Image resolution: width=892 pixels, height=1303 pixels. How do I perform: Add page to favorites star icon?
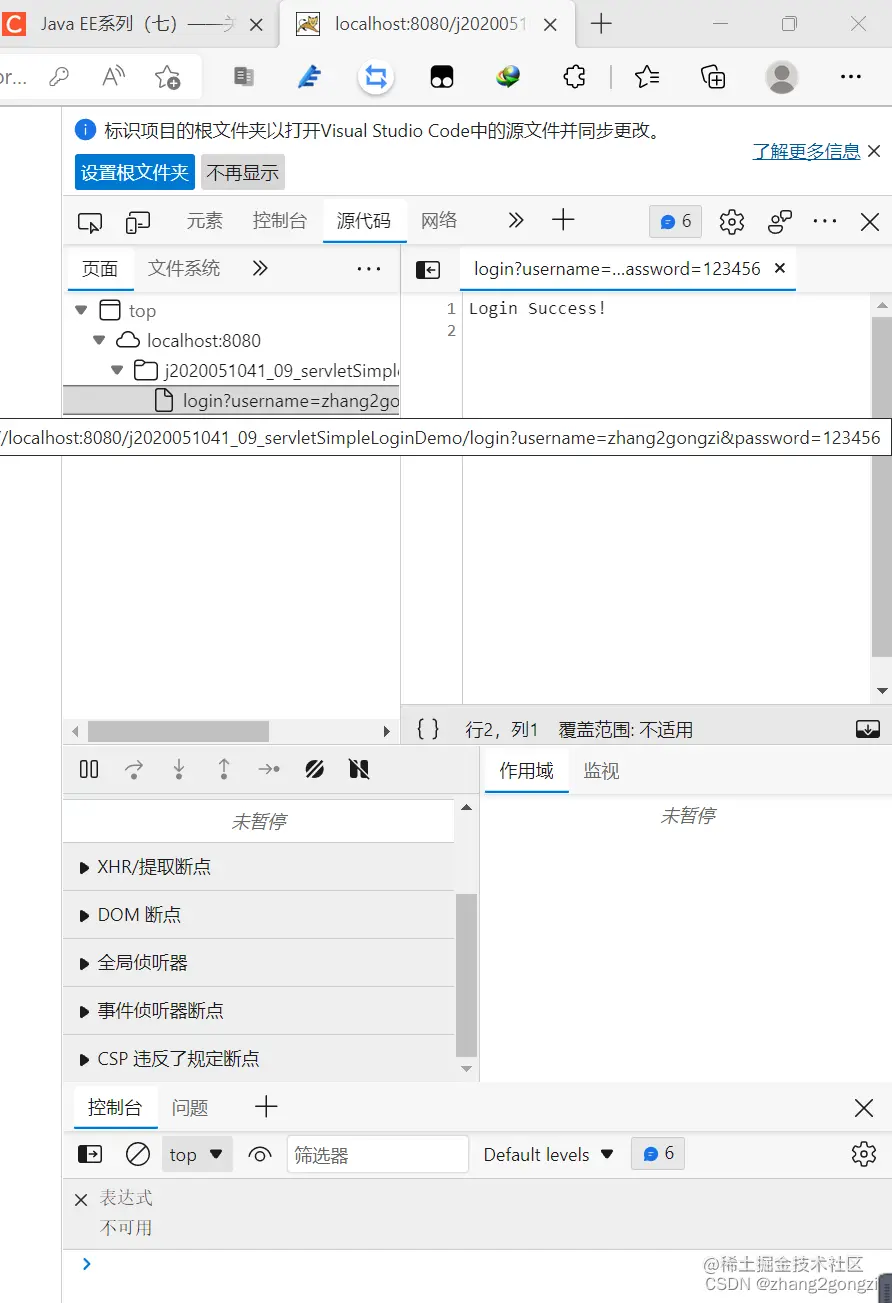click(x=167, y=76)
